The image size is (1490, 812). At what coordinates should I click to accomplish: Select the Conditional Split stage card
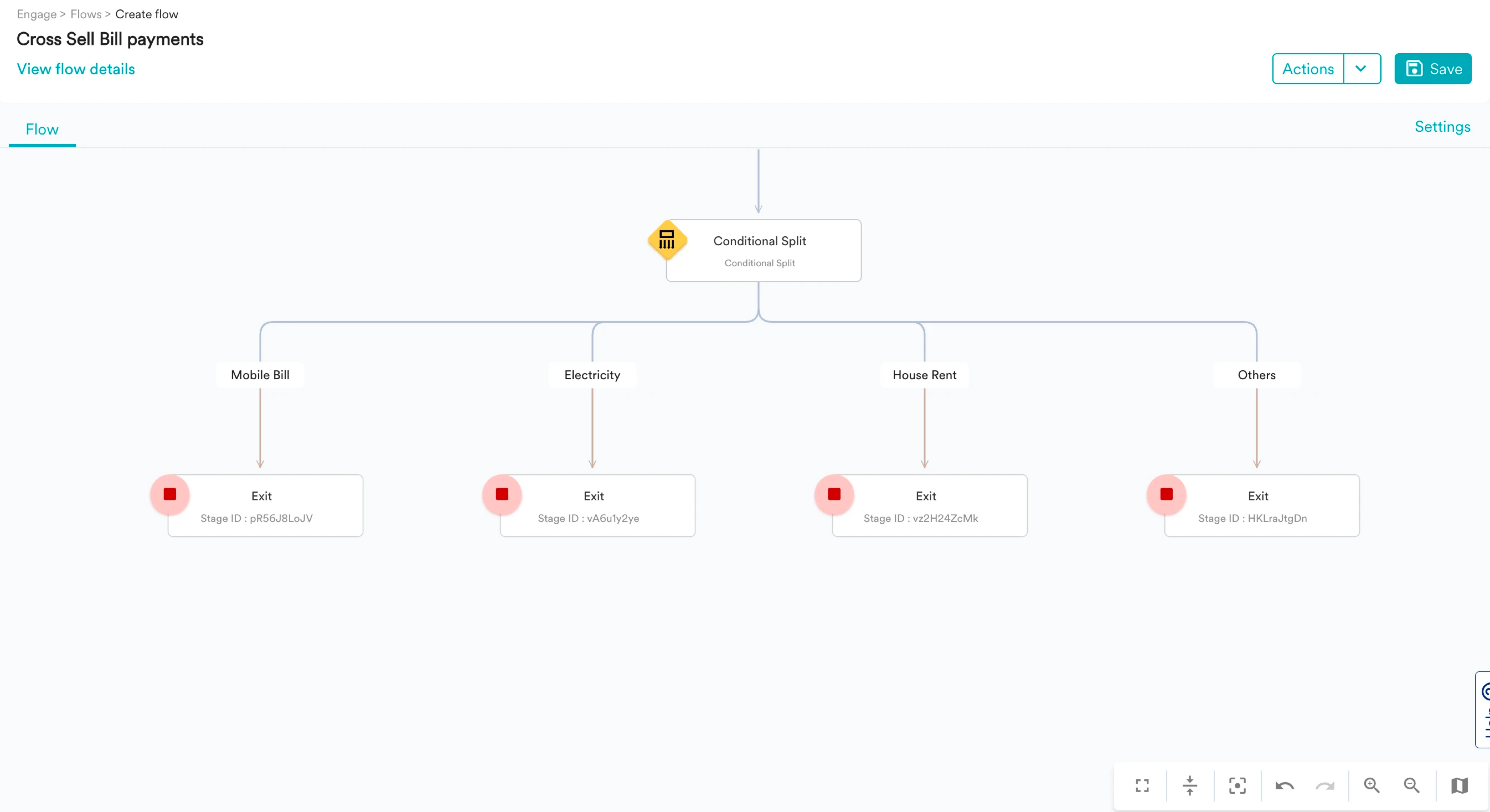764,250
